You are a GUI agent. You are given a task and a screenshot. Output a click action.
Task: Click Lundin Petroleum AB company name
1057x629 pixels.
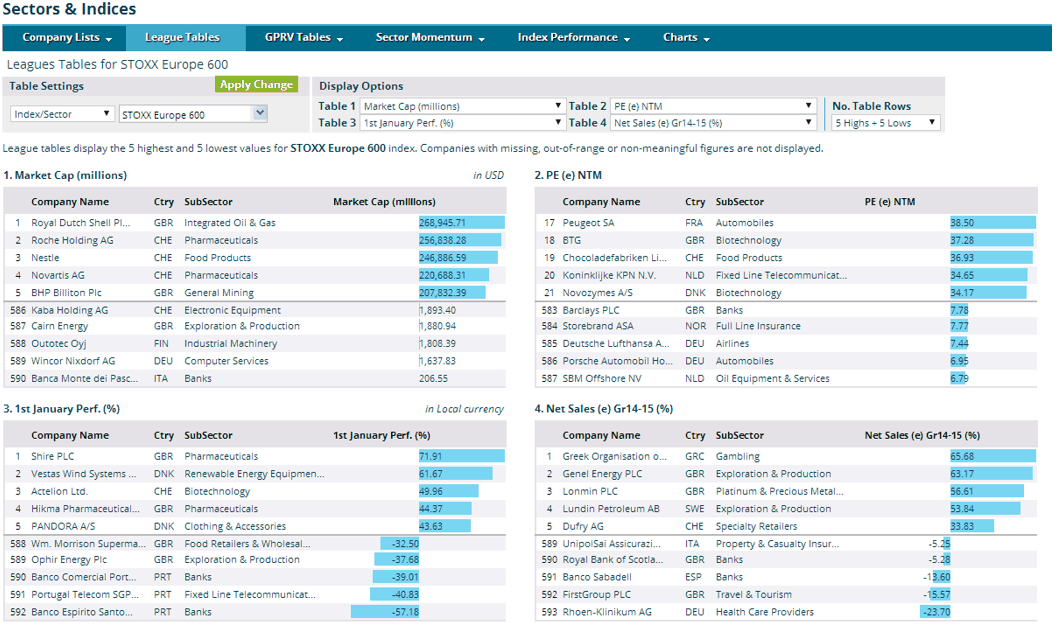[611, 509]
